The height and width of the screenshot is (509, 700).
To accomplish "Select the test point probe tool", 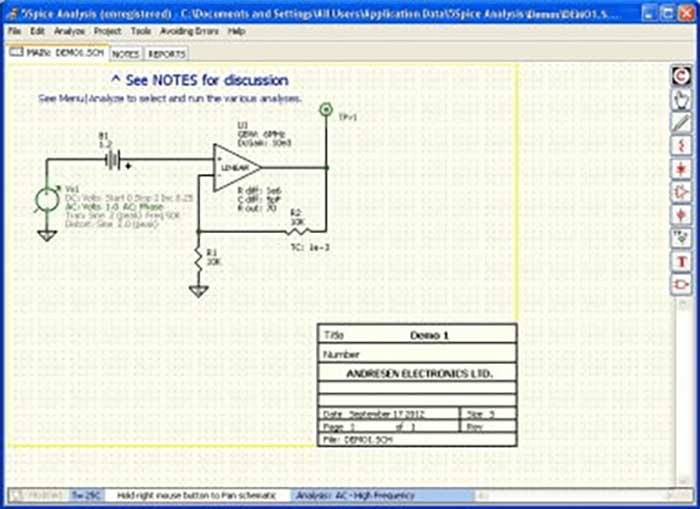I will [x=681, y=238].
